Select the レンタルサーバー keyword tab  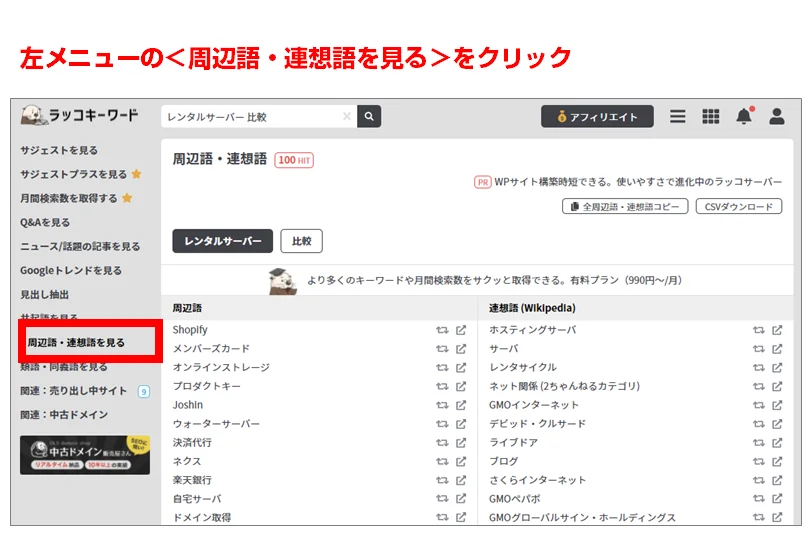tap(223, 241)
